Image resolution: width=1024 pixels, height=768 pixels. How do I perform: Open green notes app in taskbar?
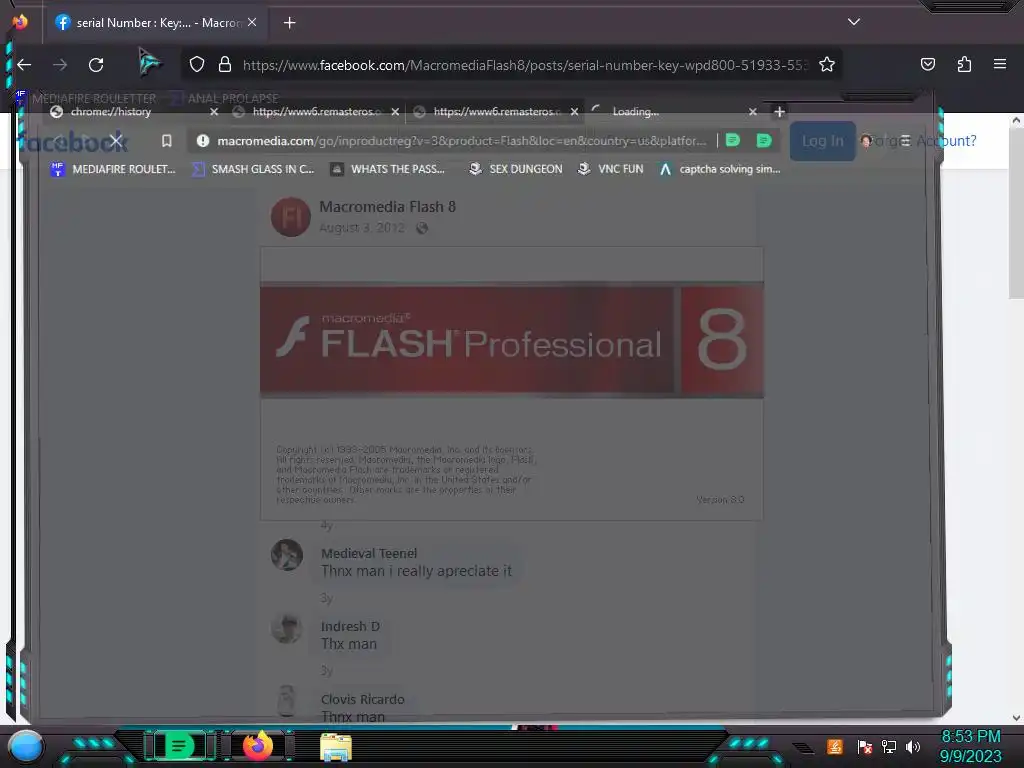point(178,746)
